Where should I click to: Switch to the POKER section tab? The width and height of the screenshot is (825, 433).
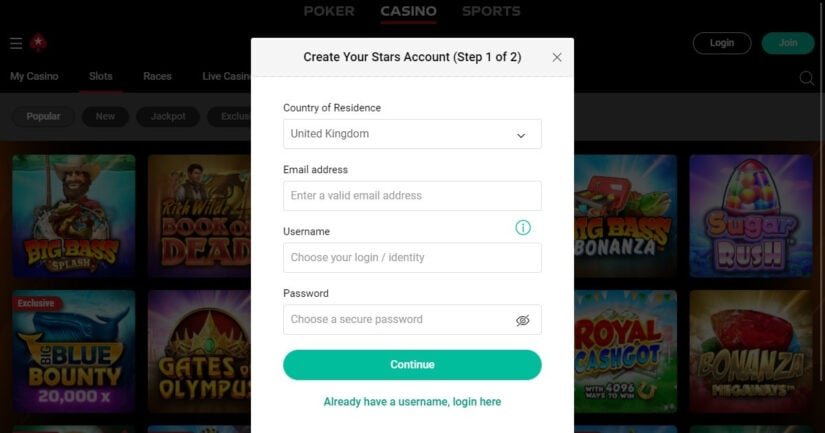pyautogui.click(x=329, y=11)
